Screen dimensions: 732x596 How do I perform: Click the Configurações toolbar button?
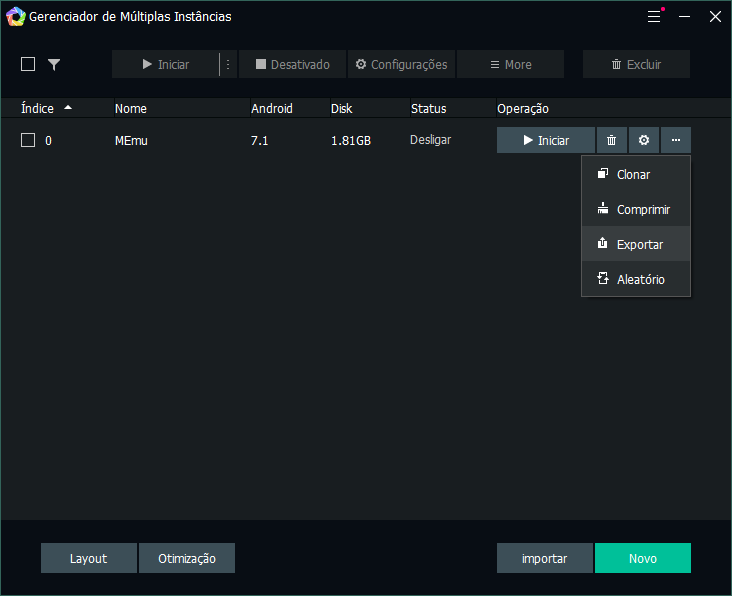pyautogui.click(x=401, y=64)
